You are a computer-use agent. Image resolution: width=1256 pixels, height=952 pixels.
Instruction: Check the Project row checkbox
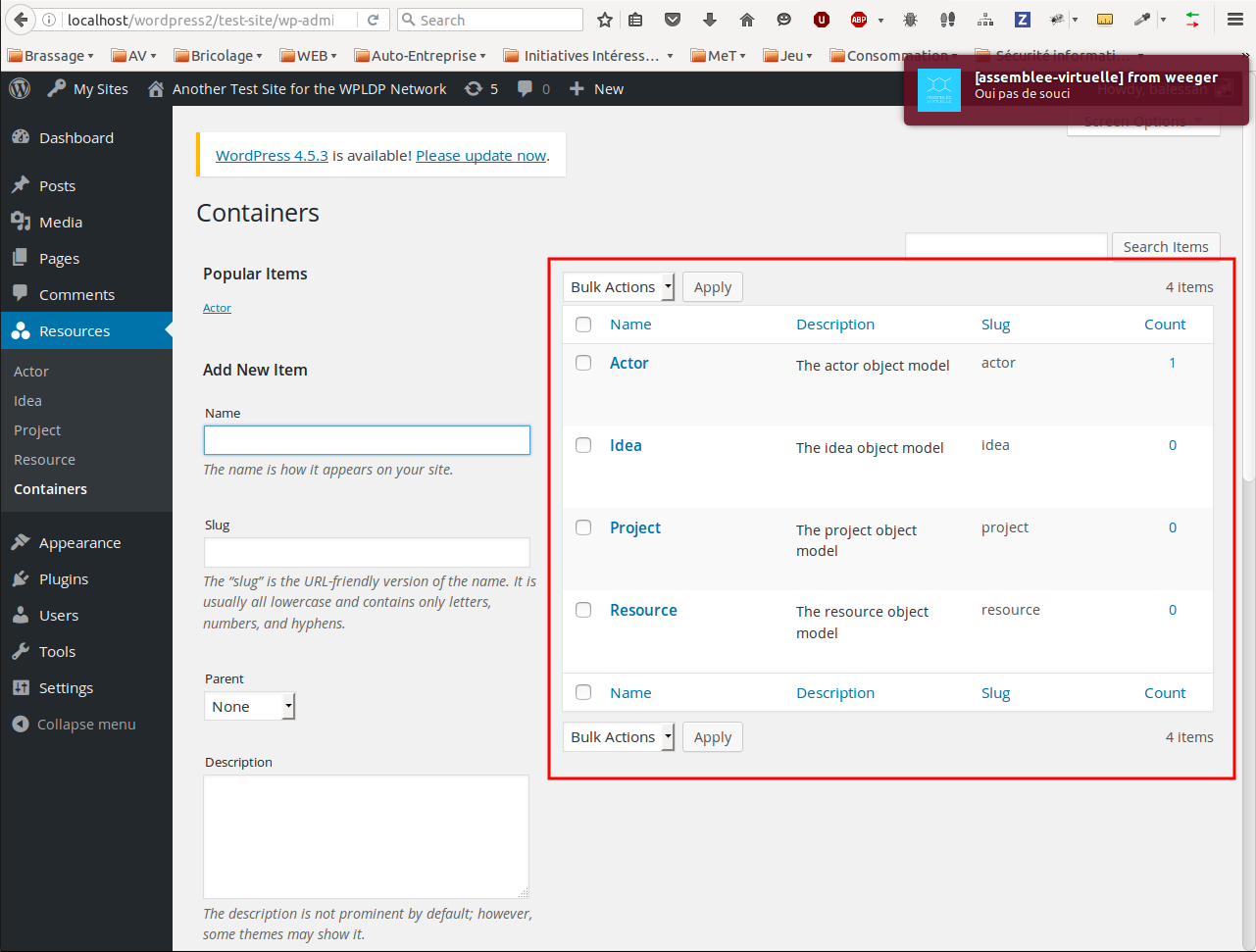tap(583, 527)
